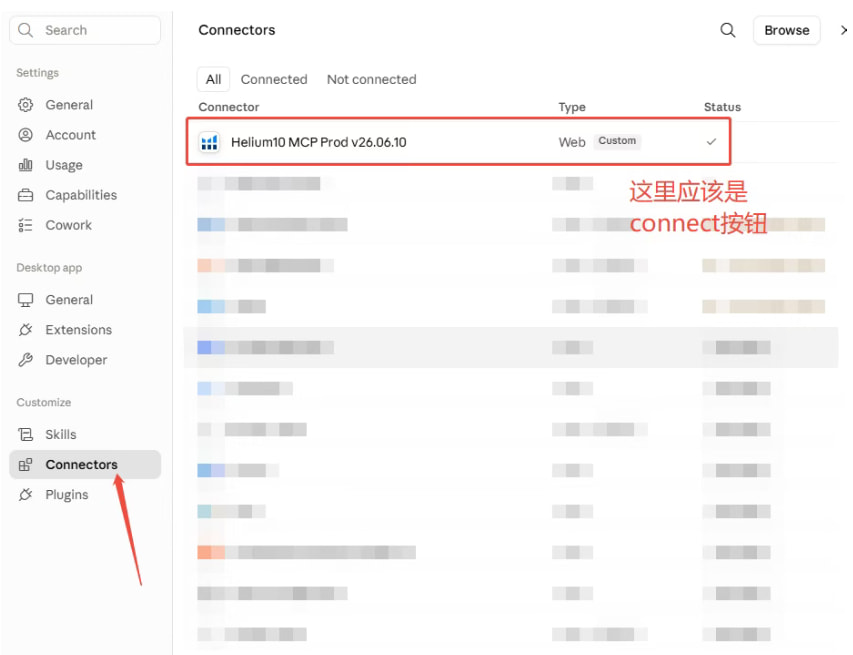The image size is (853, 655).
Task: Click the Web type label on Helium10 row
Action: [x=572, y=143]
